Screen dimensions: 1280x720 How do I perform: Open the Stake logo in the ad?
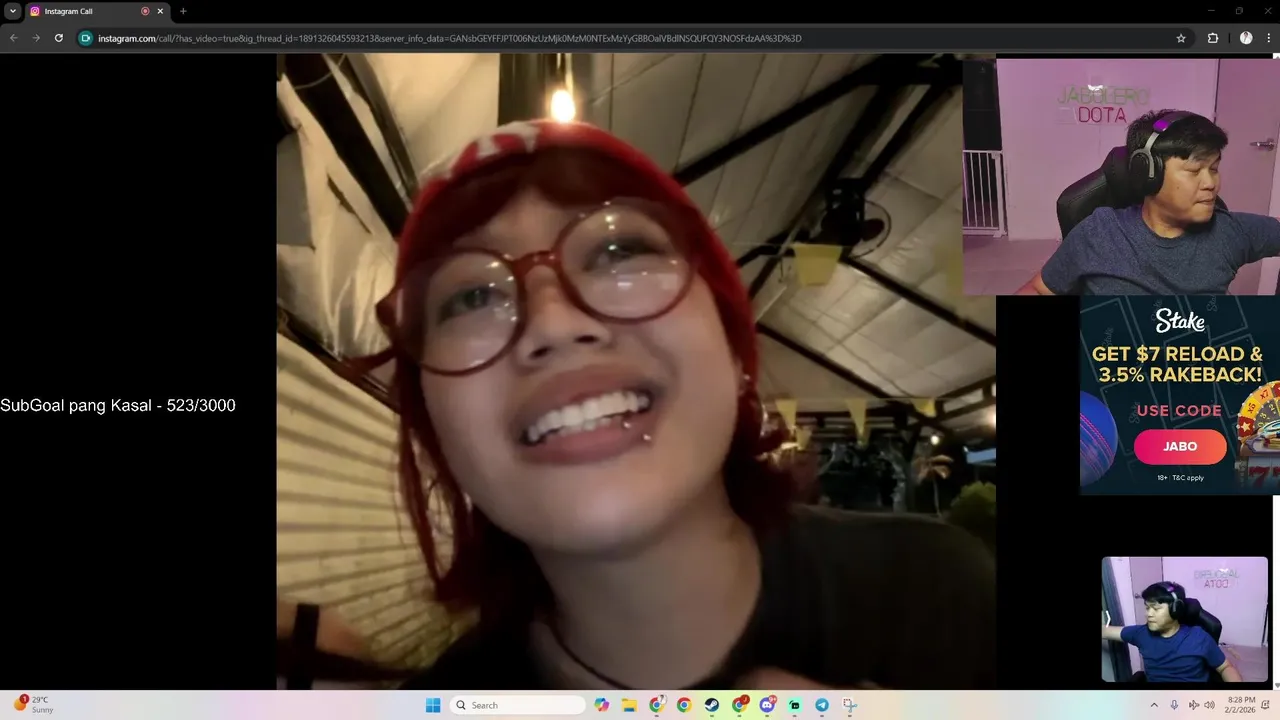point(1180,320)
